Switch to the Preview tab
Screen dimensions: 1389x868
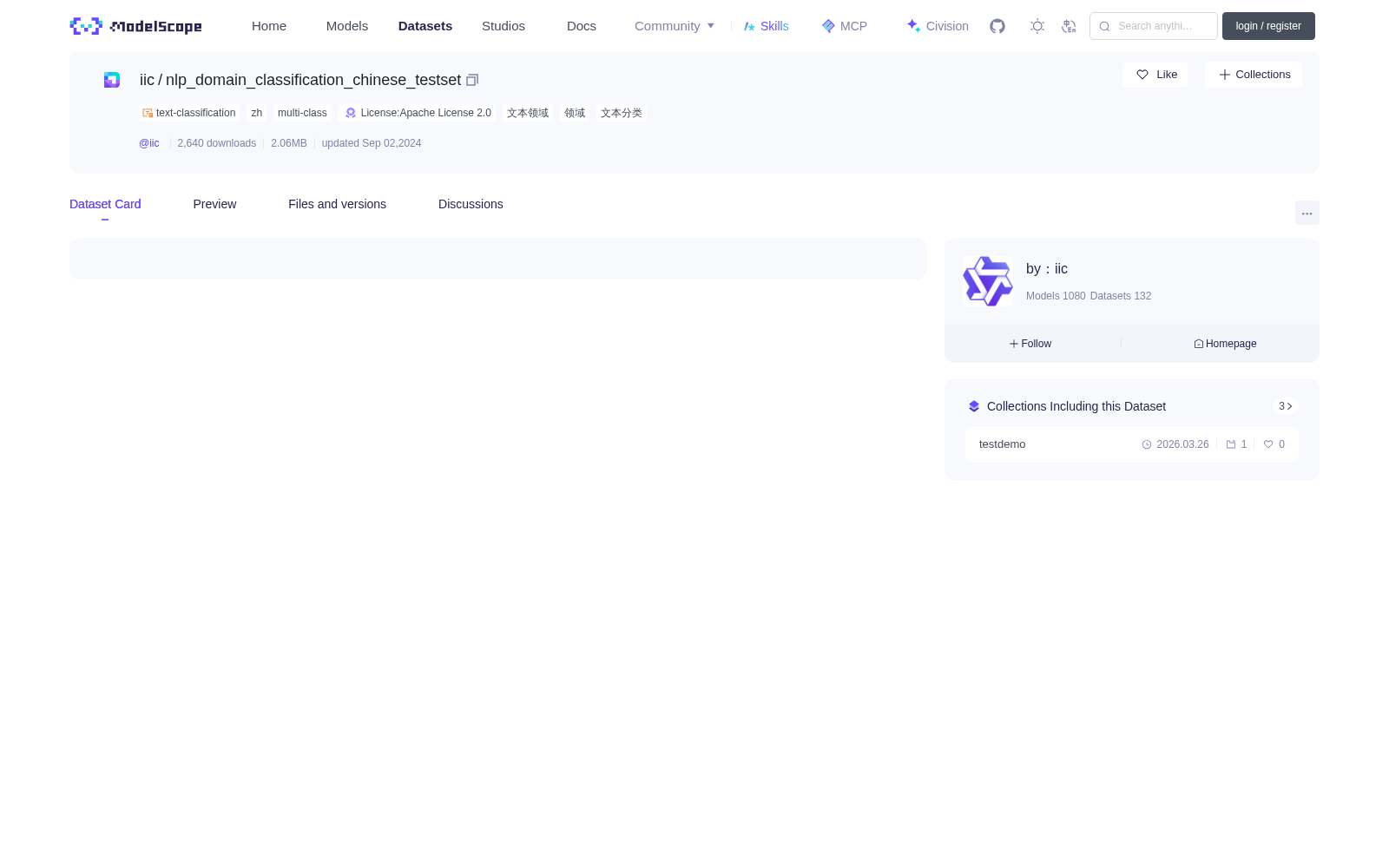(214, 204)
